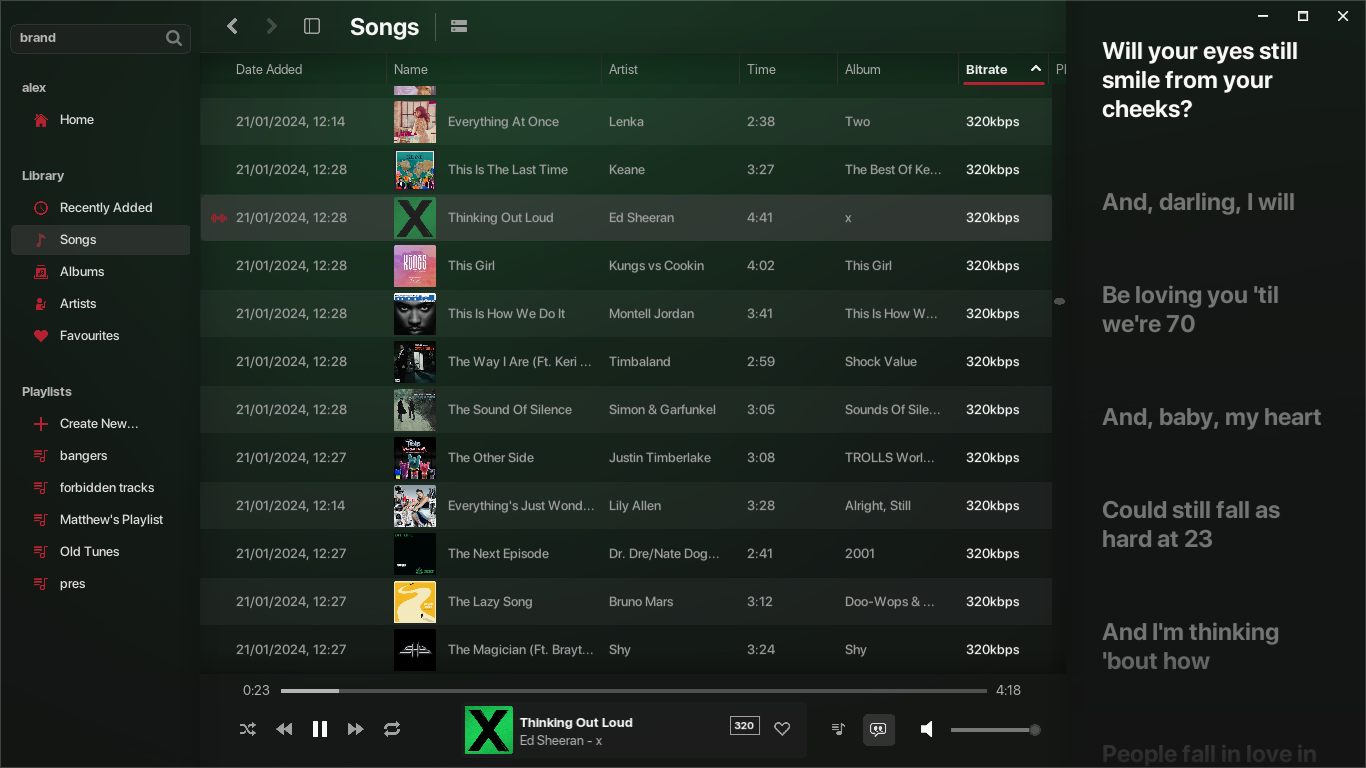Sort by Name column header
Viewport: 1366px width, 768px height.
pos(411,69)
